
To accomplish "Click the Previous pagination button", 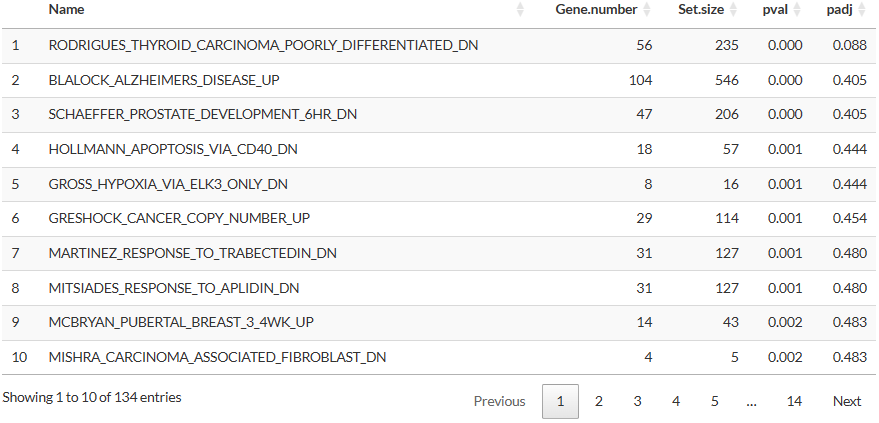I will click(x=499, y=401).
